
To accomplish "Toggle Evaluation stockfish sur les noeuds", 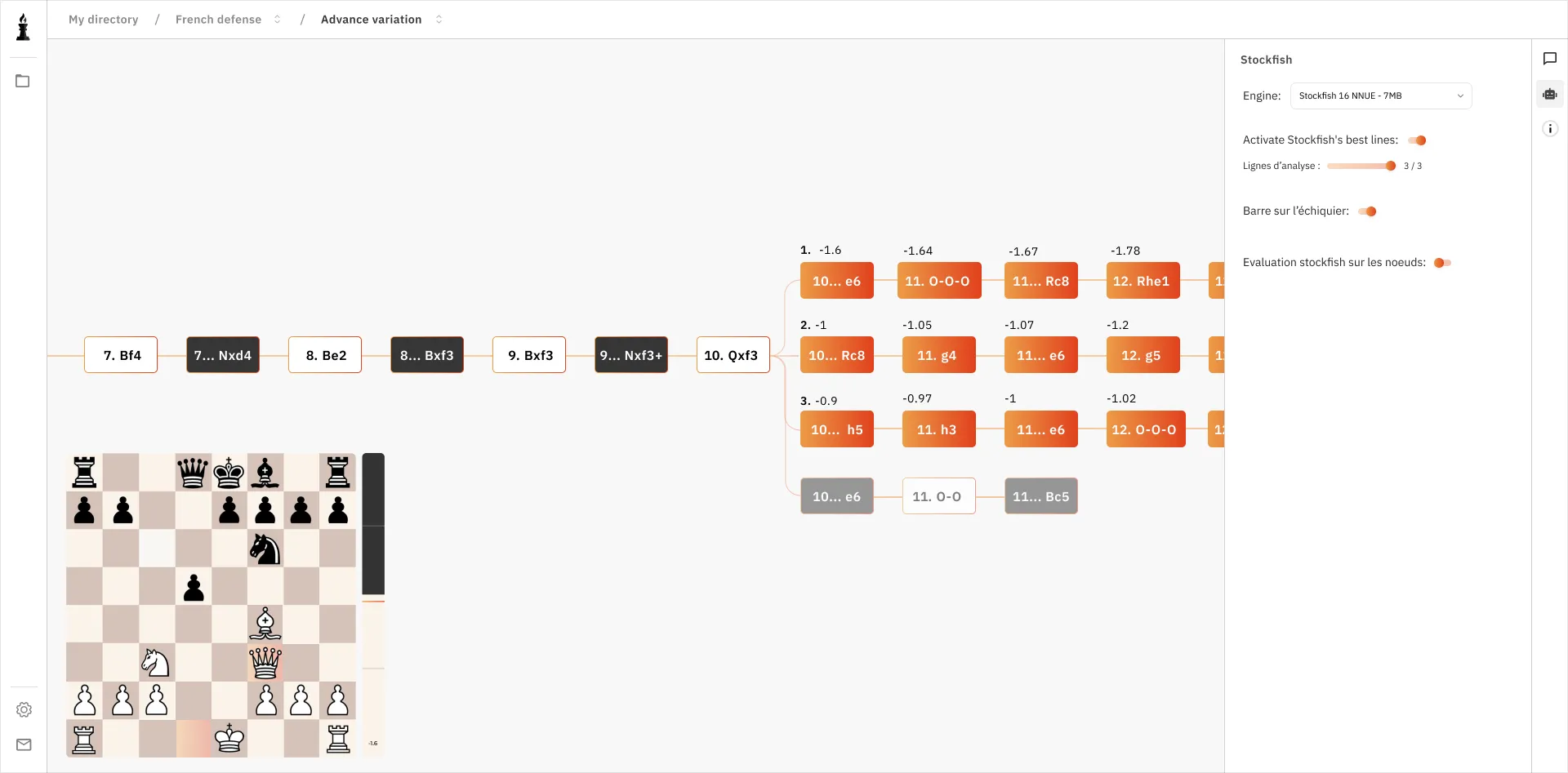I will (x=1442, y=263).
